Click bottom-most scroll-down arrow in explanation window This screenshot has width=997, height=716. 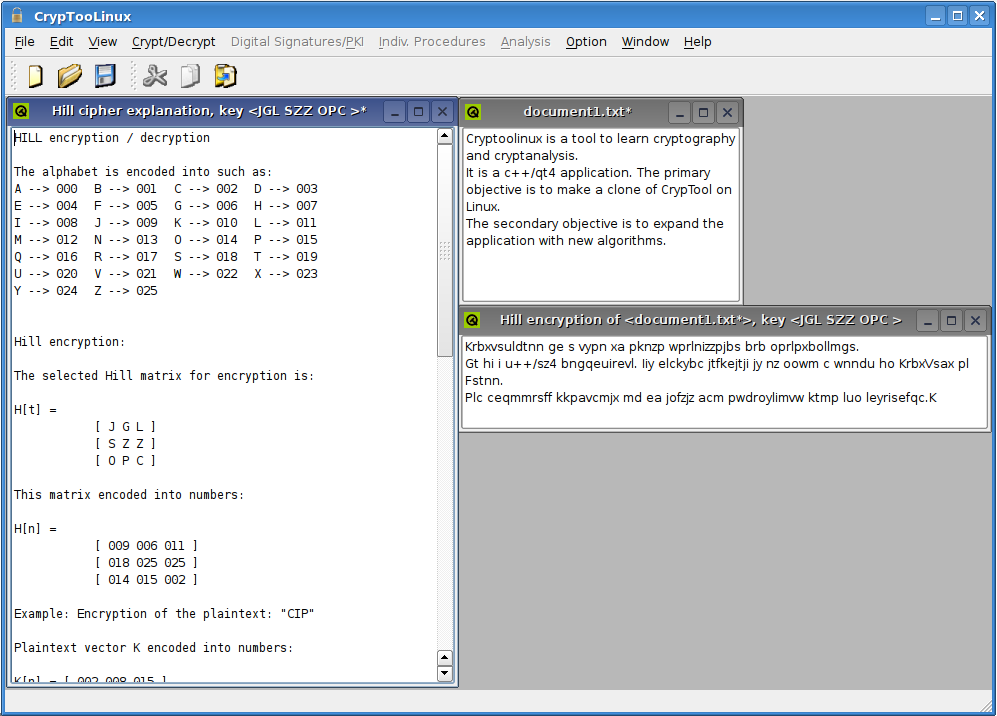point(444,673)
